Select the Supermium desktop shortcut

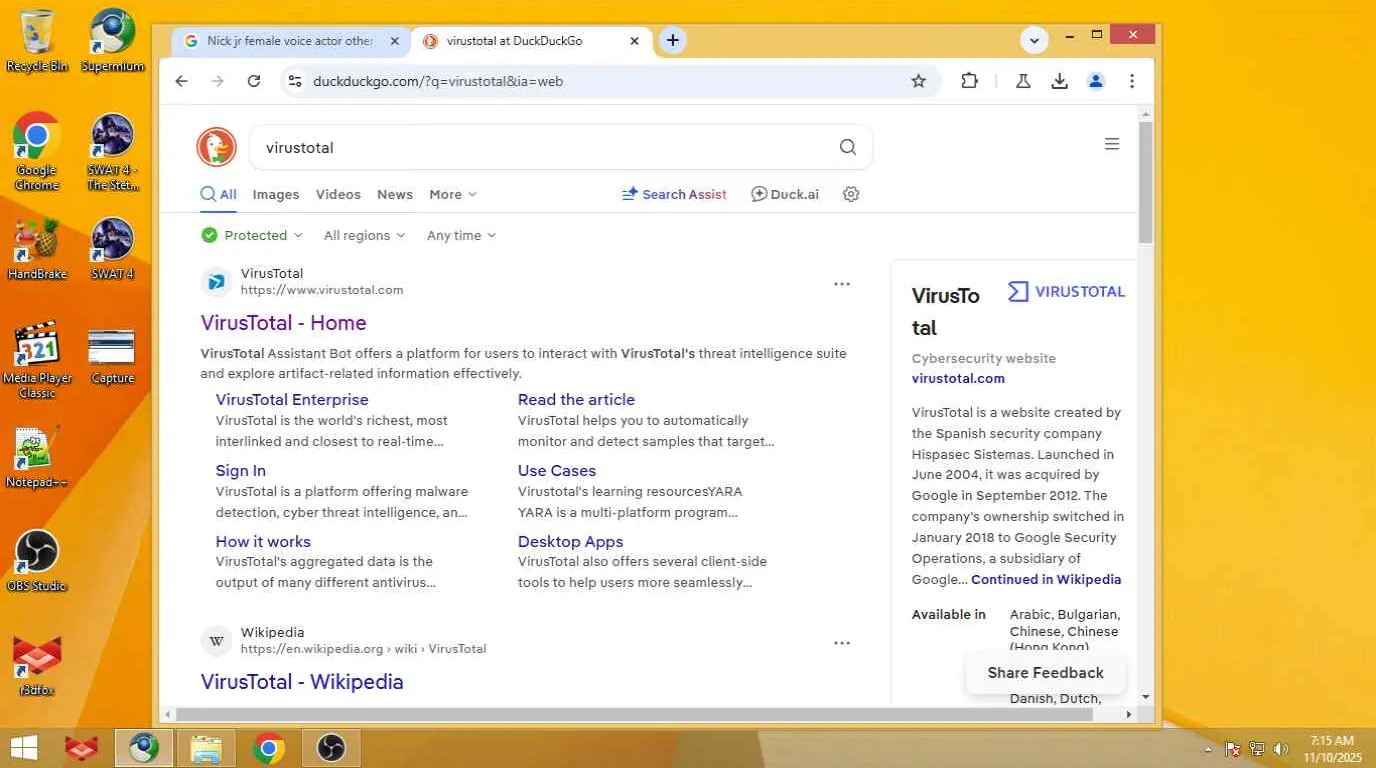[112, 41]
